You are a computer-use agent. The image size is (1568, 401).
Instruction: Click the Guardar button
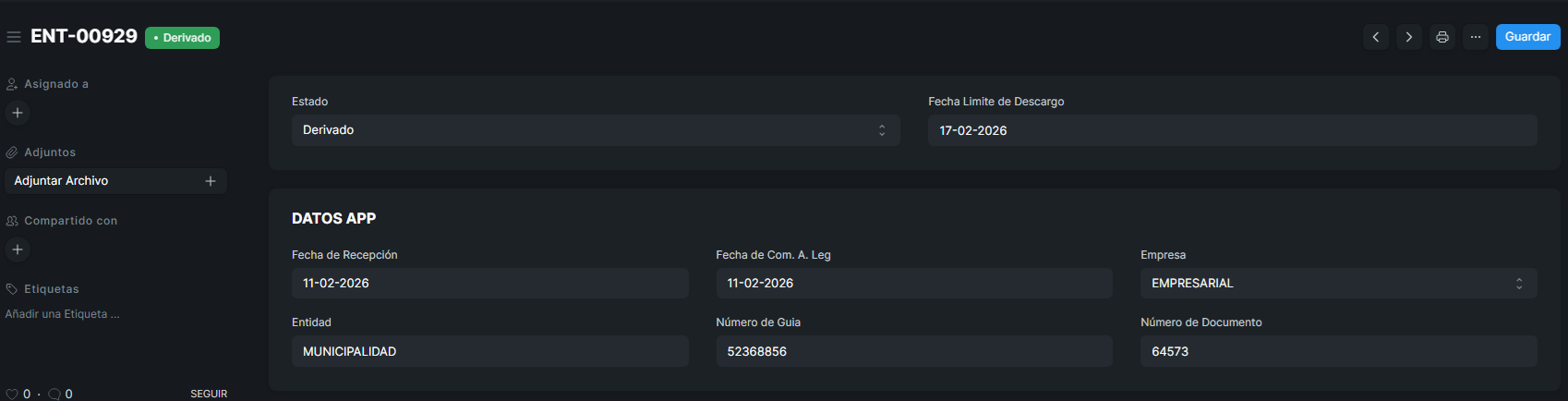coord(1527,37)
